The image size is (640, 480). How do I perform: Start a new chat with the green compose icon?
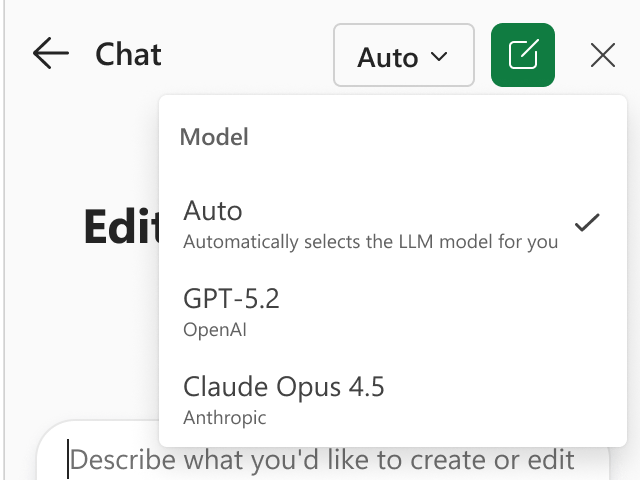coord(523,54)
